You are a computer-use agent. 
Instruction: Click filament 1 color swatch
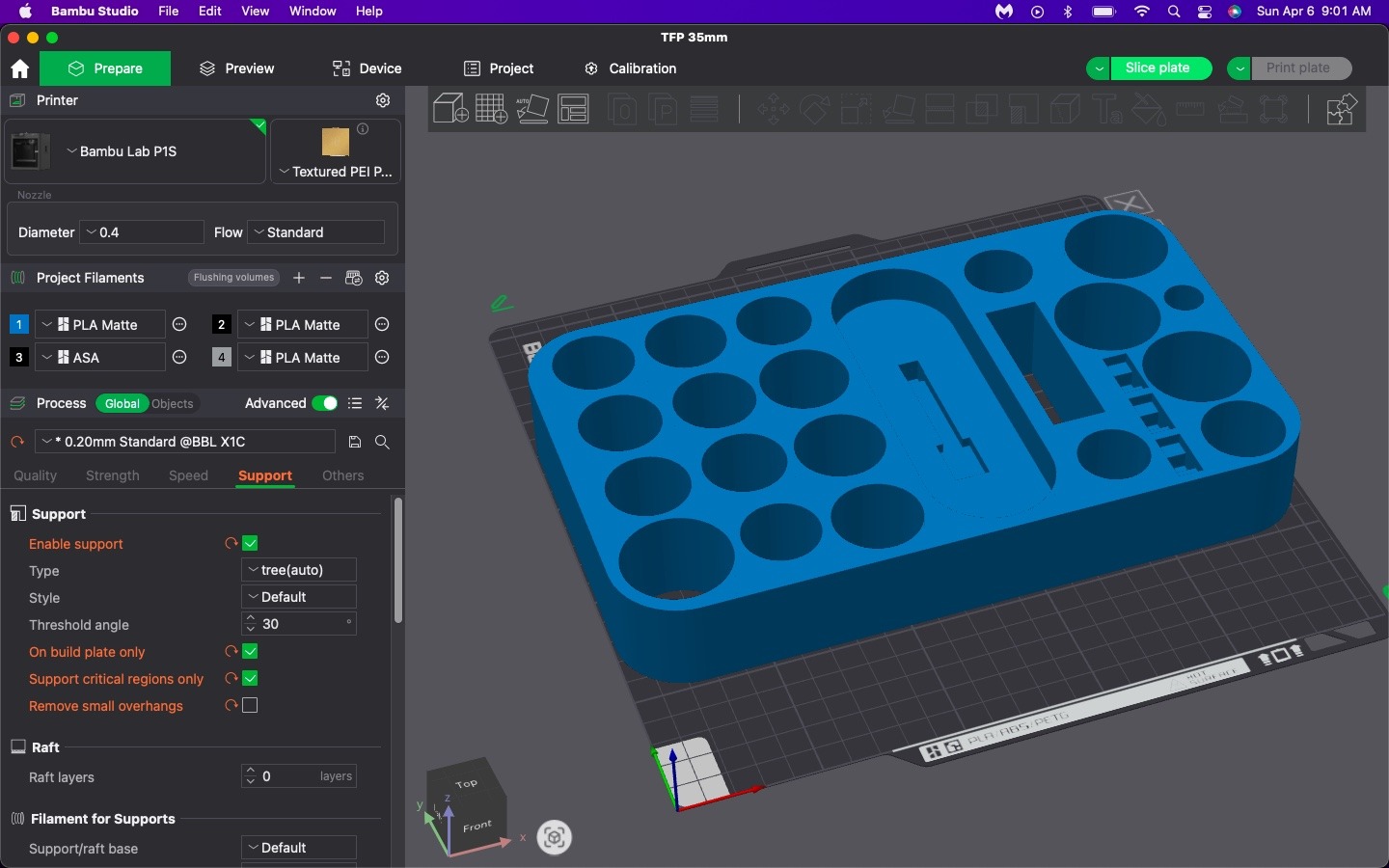click(18, 325)
